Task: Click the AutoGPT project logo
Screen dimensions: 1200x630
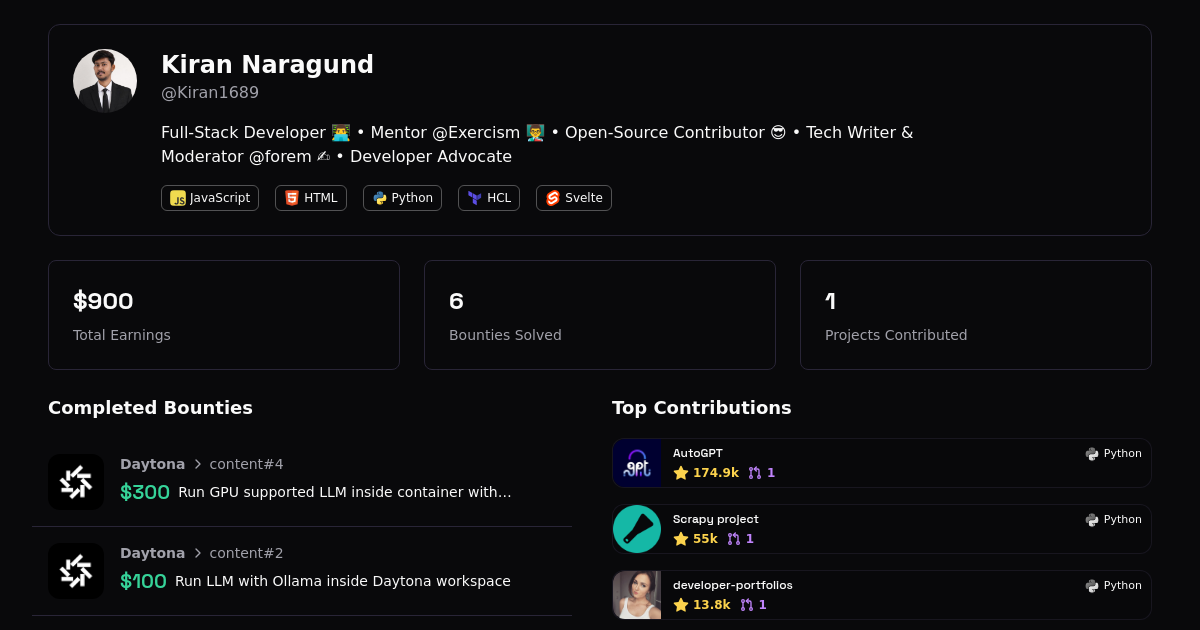Action: [x=637, y=463]
